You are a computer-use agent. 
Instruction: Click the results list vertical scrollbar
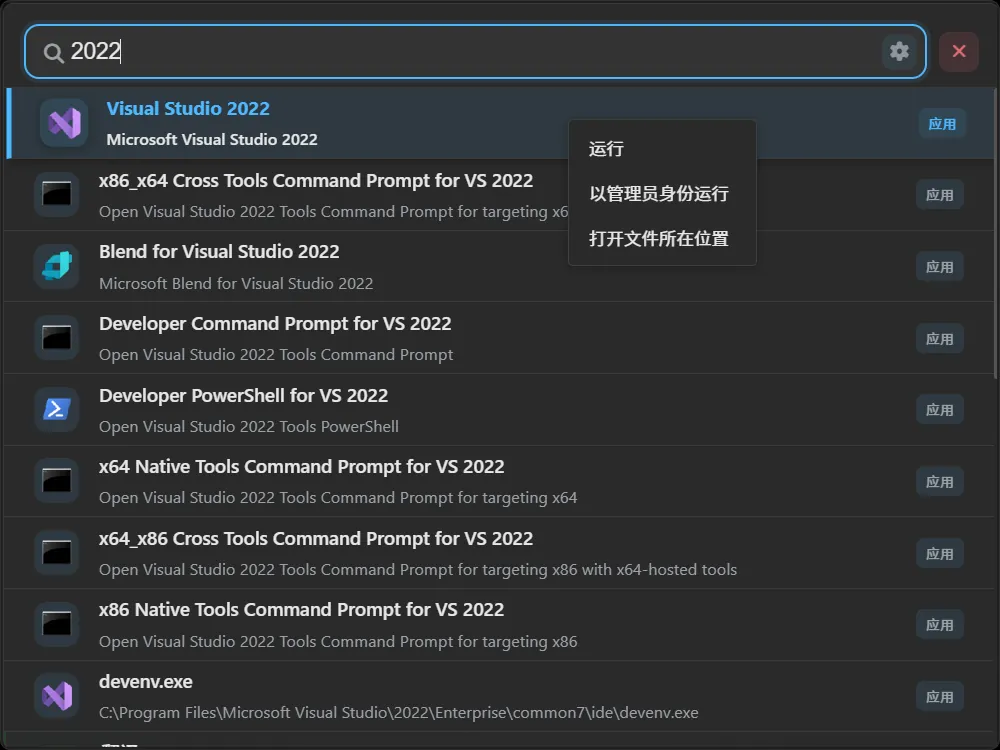(996, 233)
